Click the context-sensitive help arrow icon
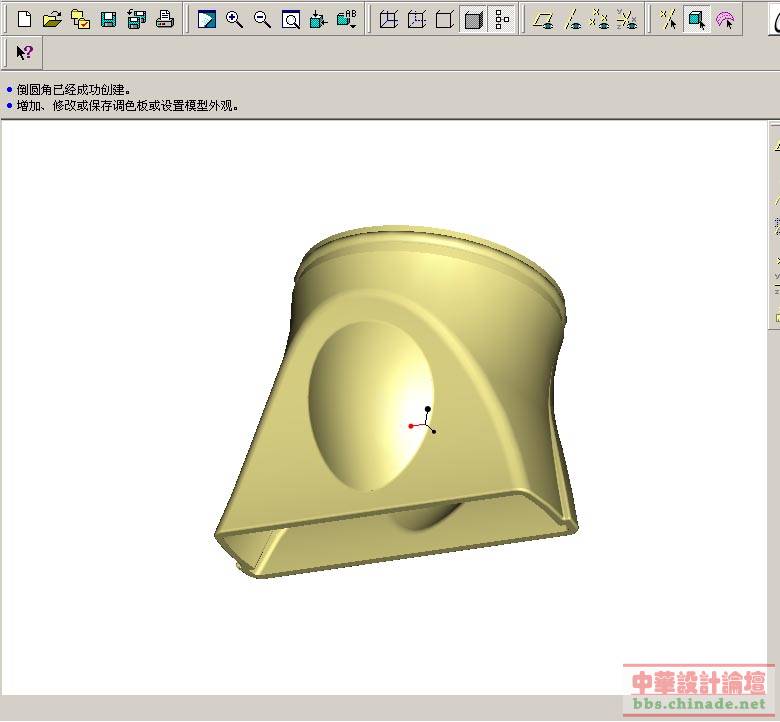The width and height of the screenshot is (780, 722). coord(24,52)
